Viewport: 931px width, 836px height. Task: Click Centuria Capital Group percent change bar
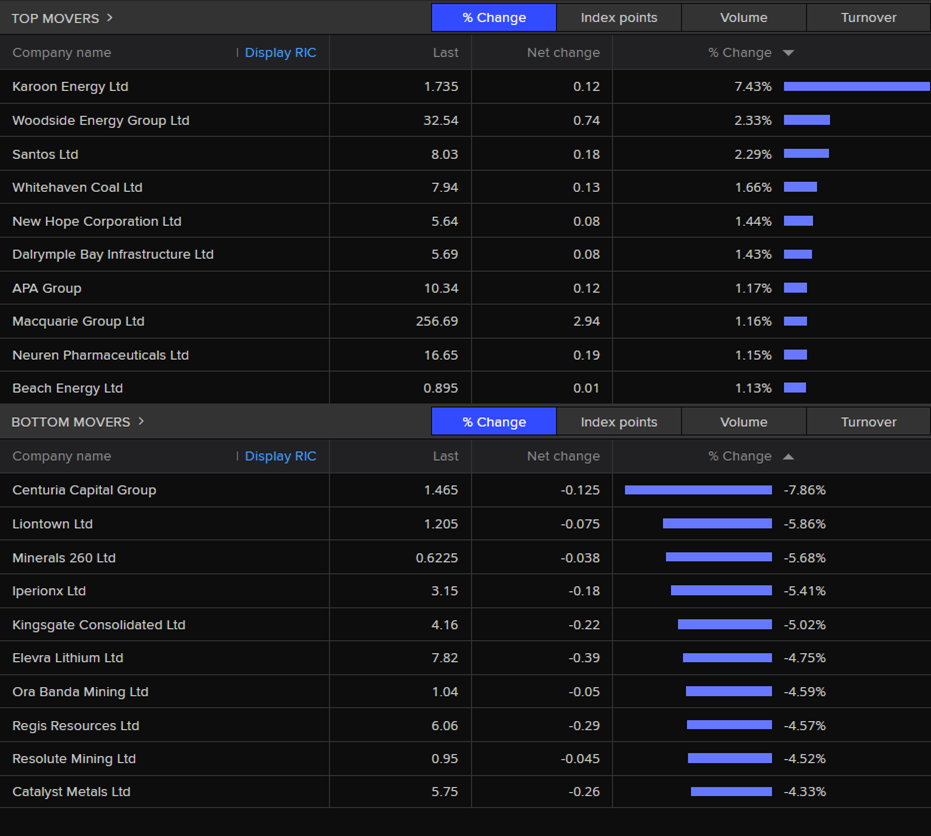(x=698, y=490)
